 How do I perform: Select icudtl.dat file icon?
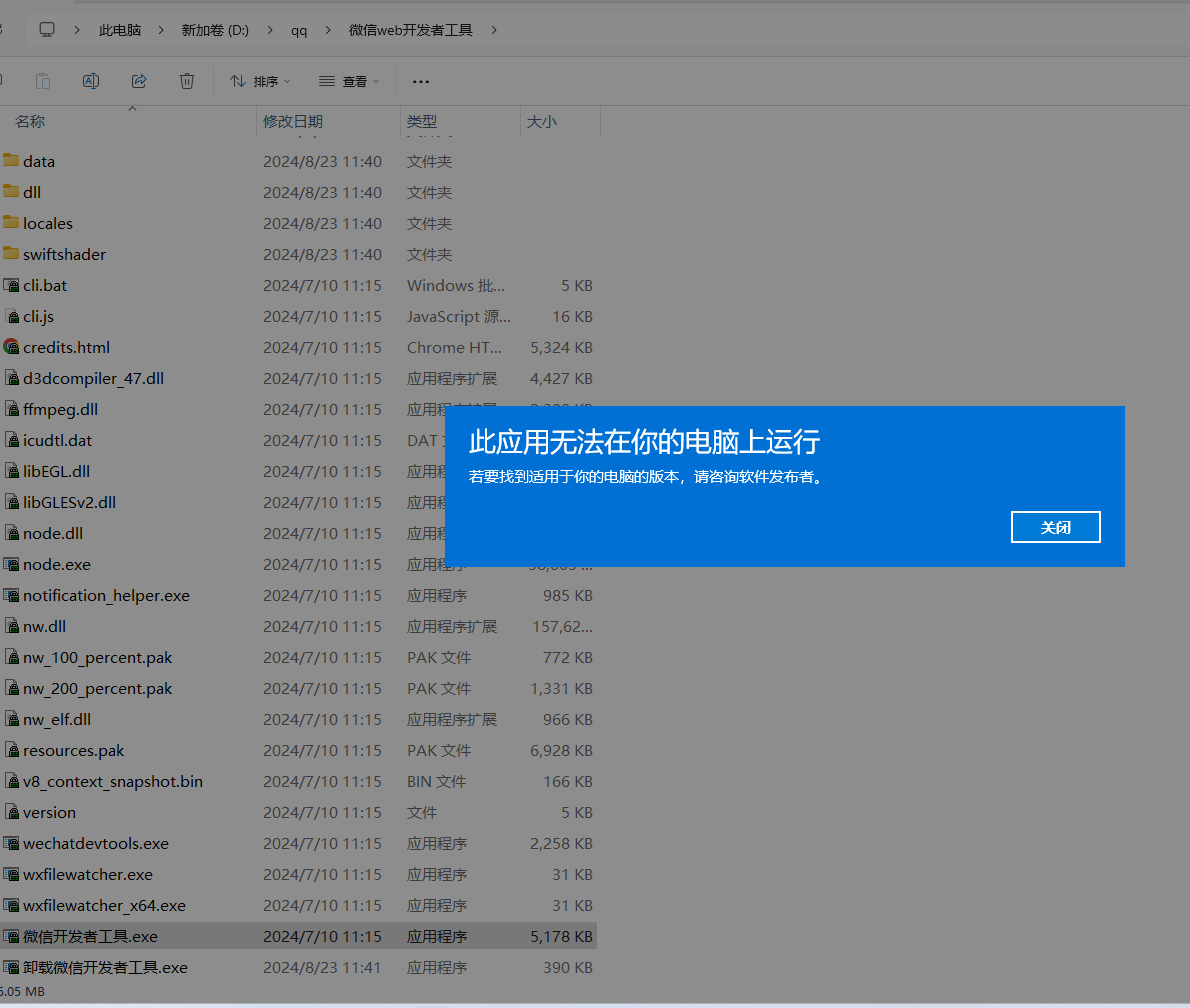point(11,440)
